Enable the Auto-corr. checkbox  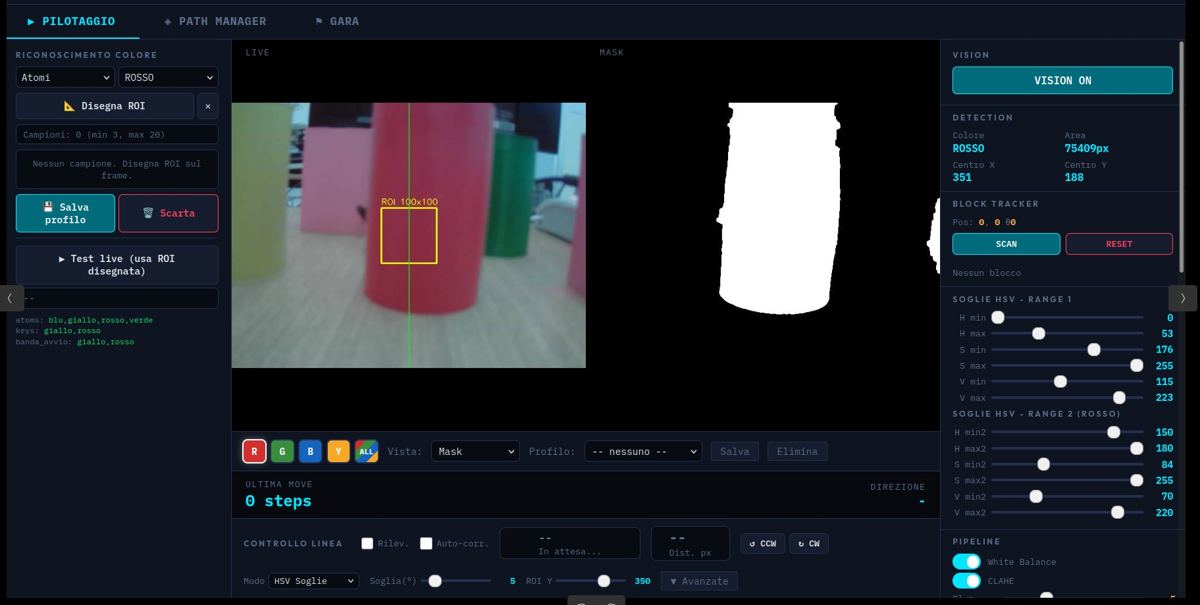[x=426, y=544]
